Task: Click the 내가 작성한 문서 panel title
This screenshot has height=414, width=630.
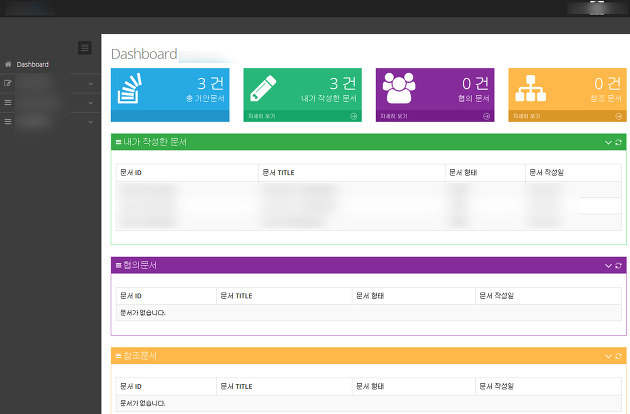Action: (155, 142)
